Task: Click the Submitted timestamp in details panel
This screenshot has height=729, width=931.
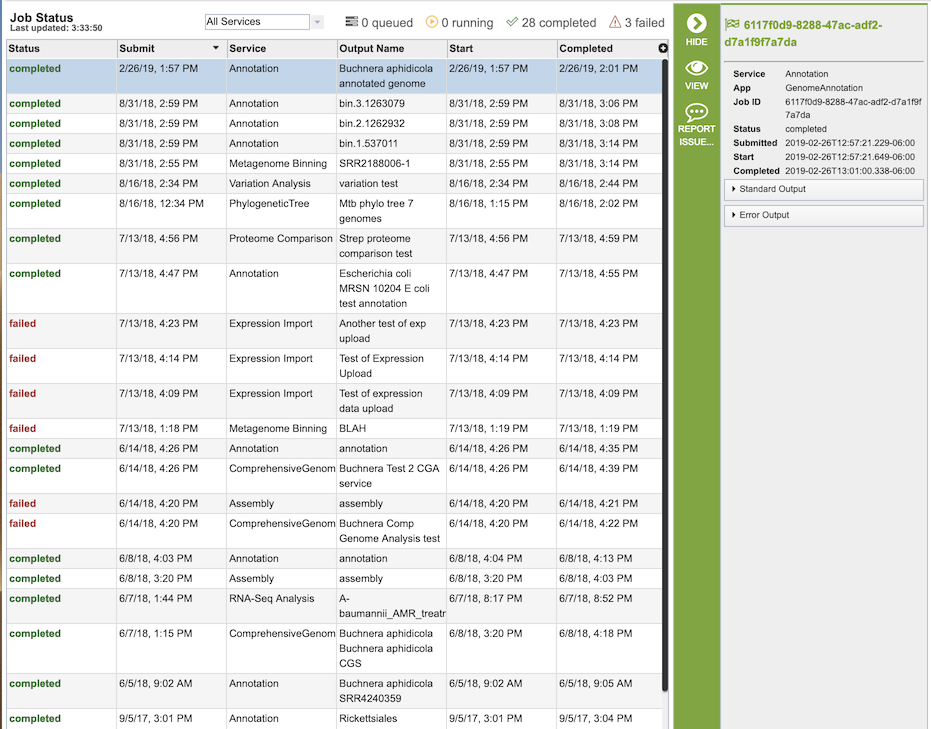Action: (850, 142)
